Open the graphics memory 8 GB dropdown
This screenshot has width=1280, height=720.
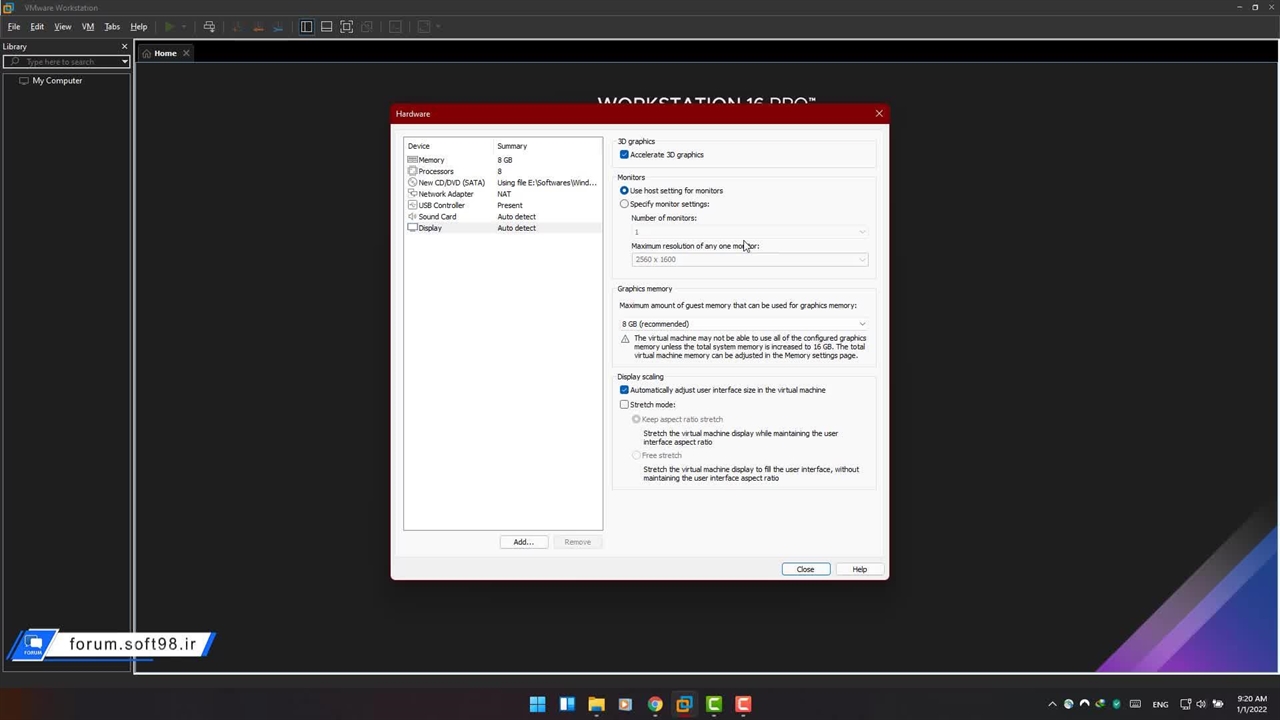coord(743,324)
